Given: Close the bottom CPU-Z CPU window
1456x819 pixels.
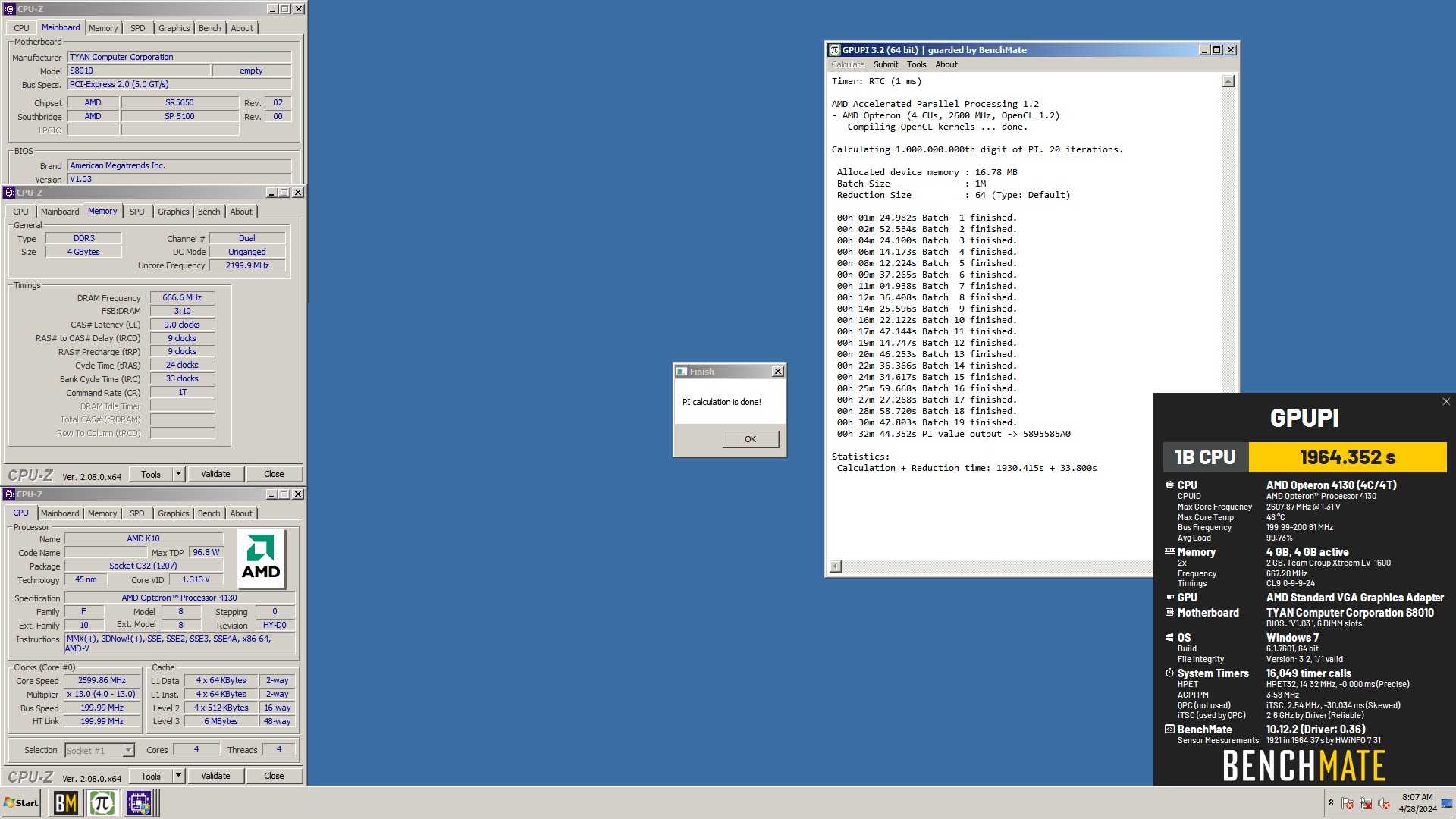Looking at the screenshot, I should pyautogui.click(x=298, y=494).
